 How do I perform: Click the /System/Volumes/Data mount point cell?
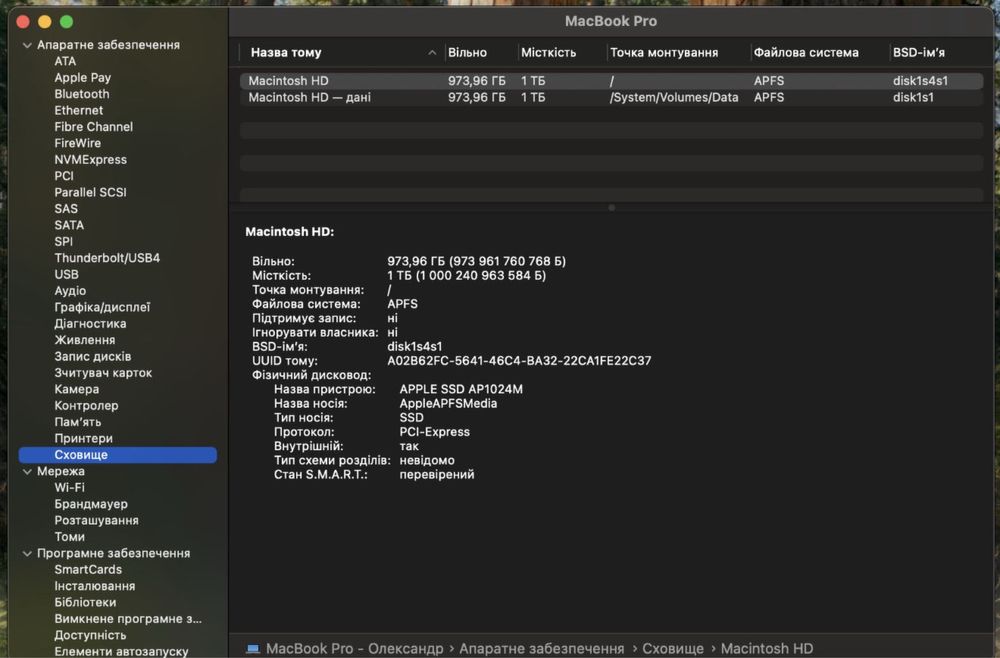pyautogui.click(x=674, y=98)
